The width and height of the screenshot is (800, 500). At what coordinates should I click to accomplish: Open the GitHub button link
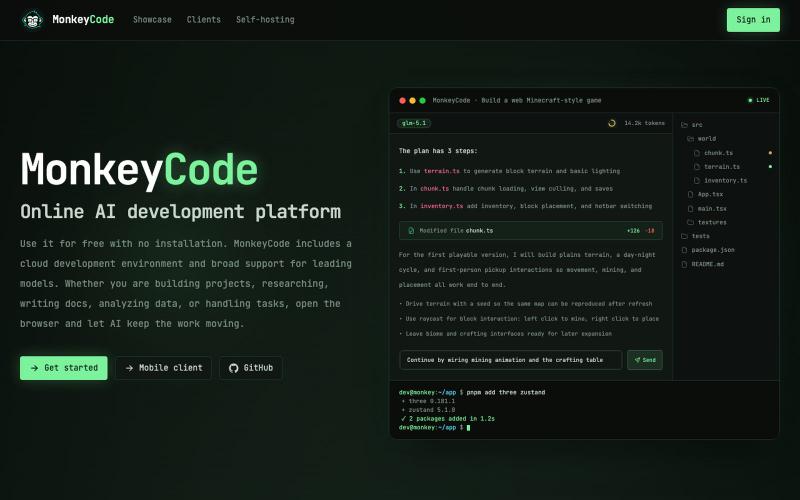pyautogui.click(x=251, y=368)
